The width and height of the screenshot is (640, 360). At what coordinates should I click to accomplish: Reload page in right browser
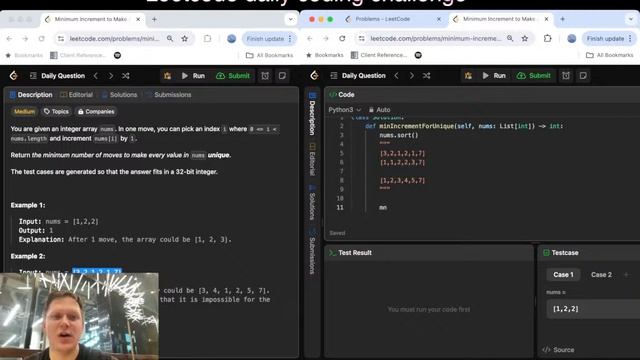point(342,38)
